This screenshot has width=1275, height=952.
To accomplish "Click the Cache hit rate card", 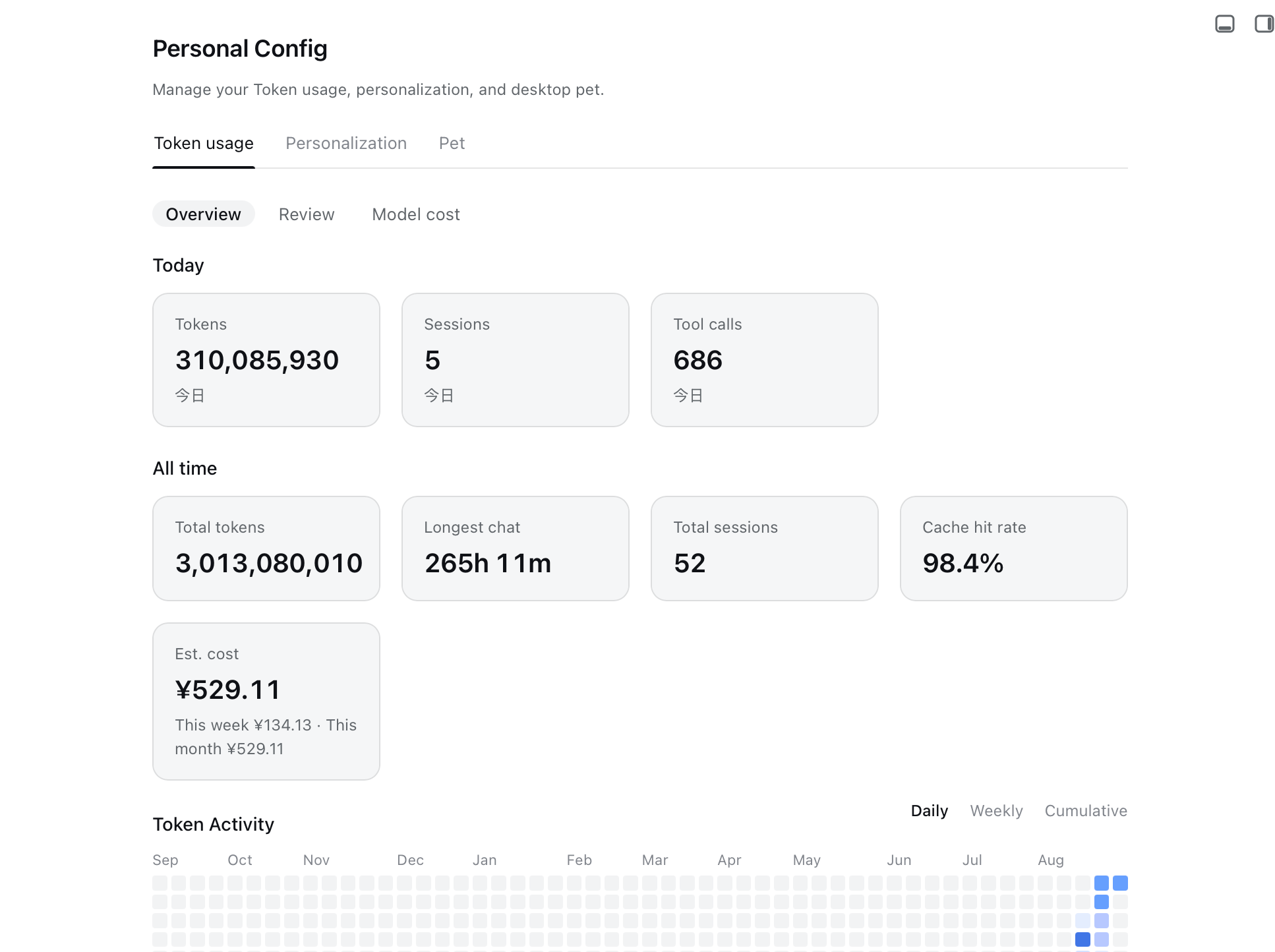I will click(1014, 549).
